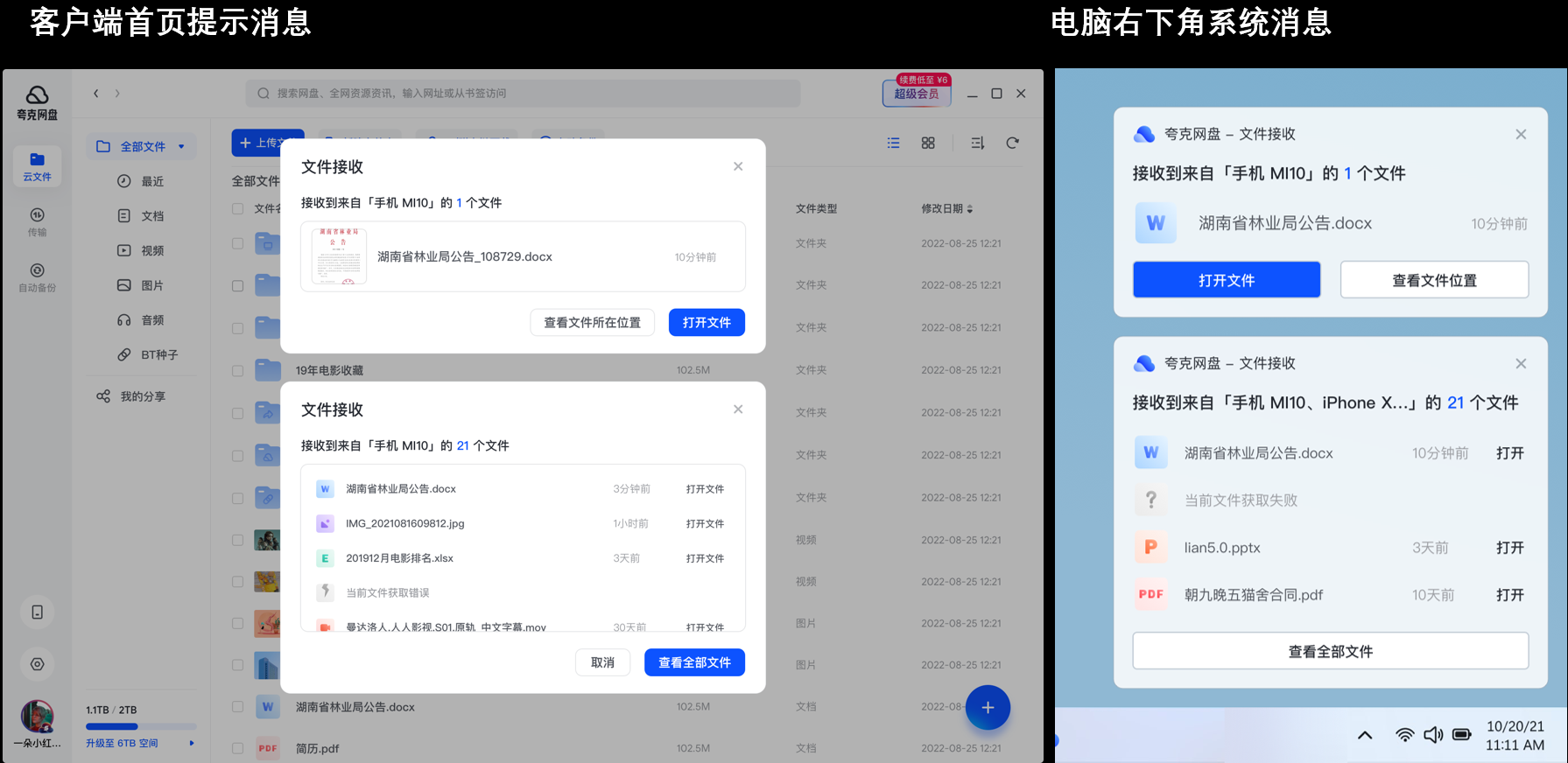Viewport: 1568px width, 763px height.
Task: Click 打开 for 湖南省林业局公告.docx in notification
Action: point(1510,453)
